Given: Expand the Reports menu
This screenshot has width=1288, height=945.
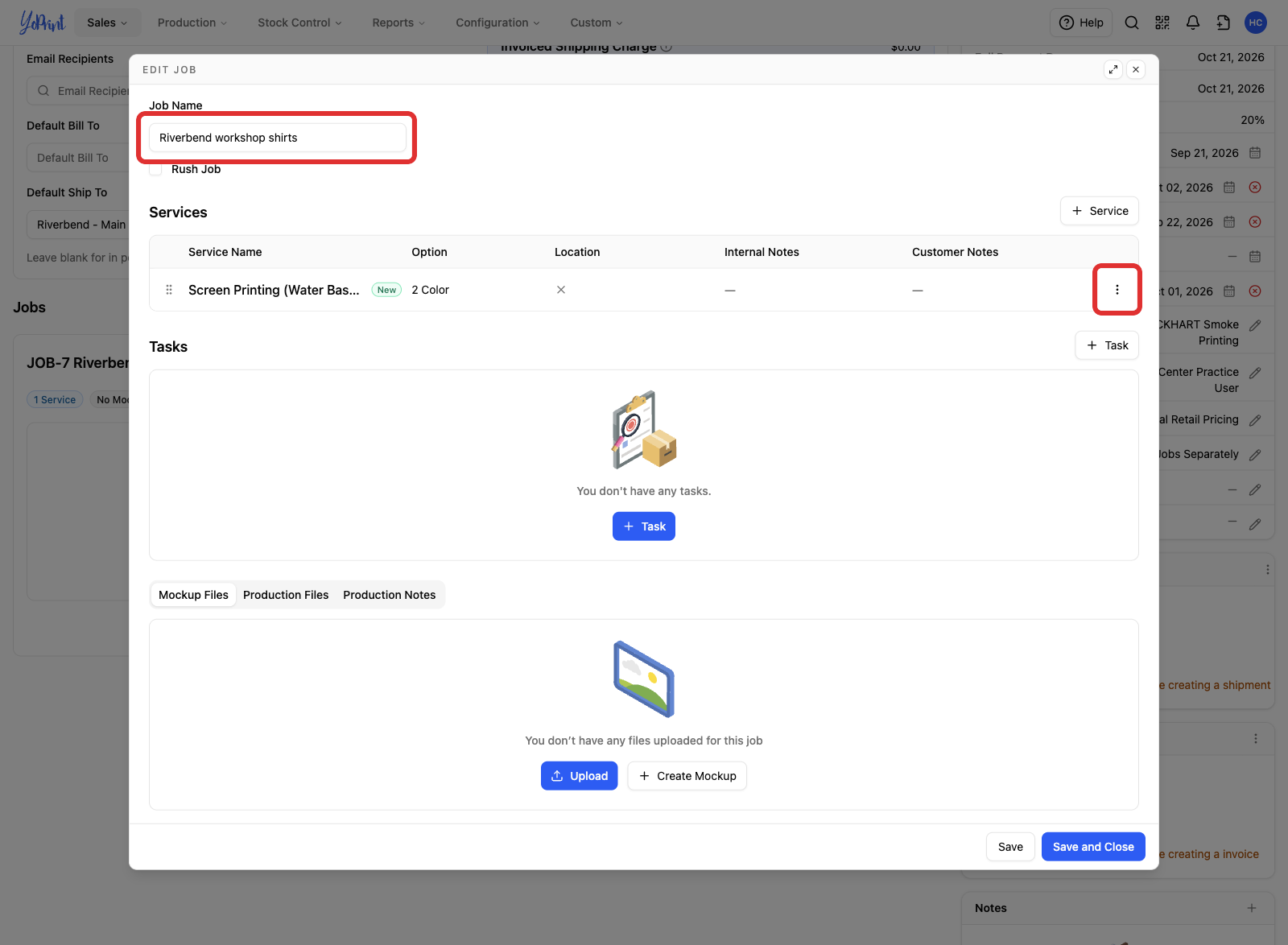Looking at the screenshot, I should [398, 23].
